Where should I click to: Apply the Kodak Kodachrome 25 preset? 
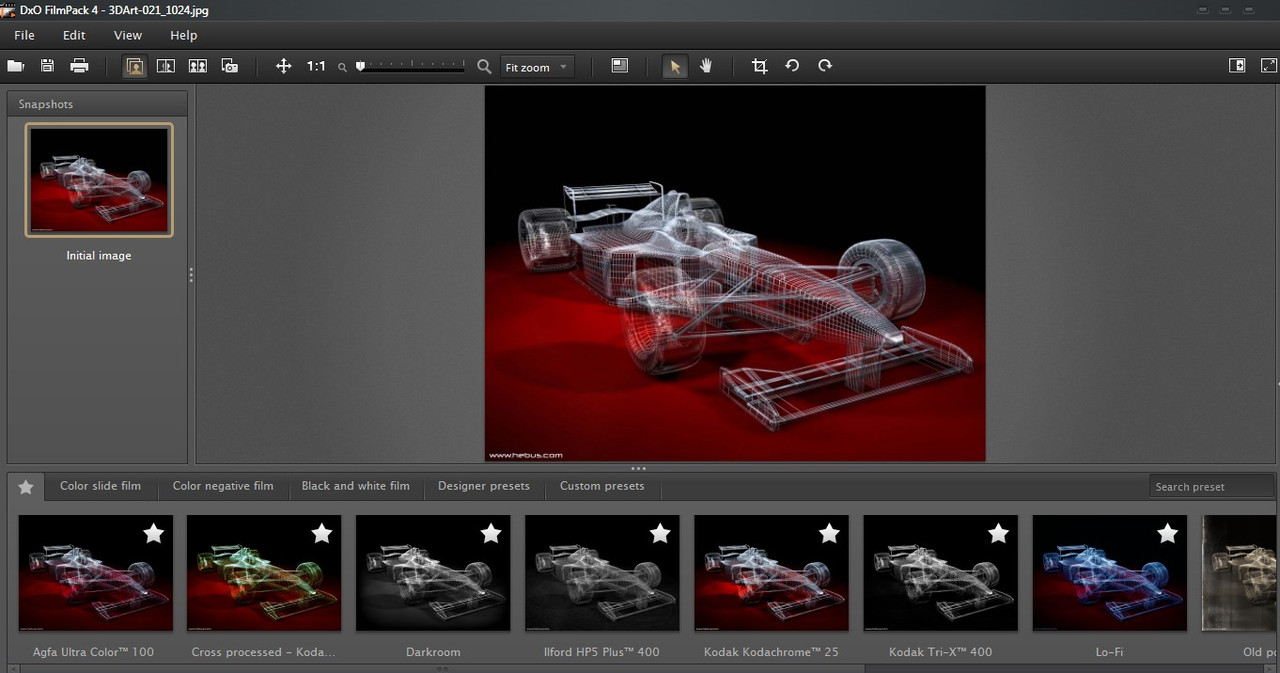point(771,573)
